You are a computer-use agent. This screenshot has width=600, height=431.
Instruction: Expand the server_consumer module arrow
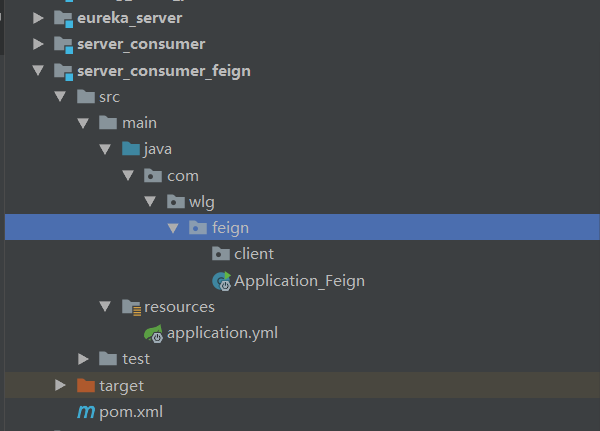[38, 44]
